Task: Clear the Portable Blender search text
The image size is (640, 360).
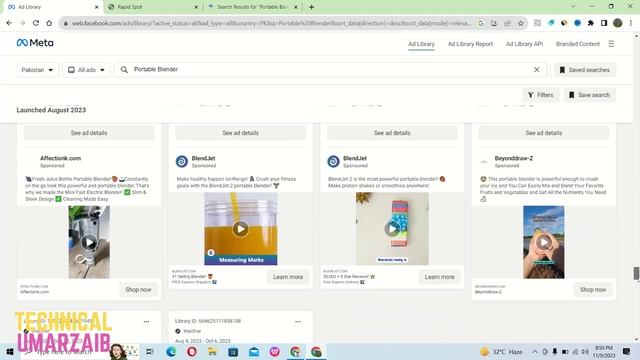Action: [x=536, y=70]
